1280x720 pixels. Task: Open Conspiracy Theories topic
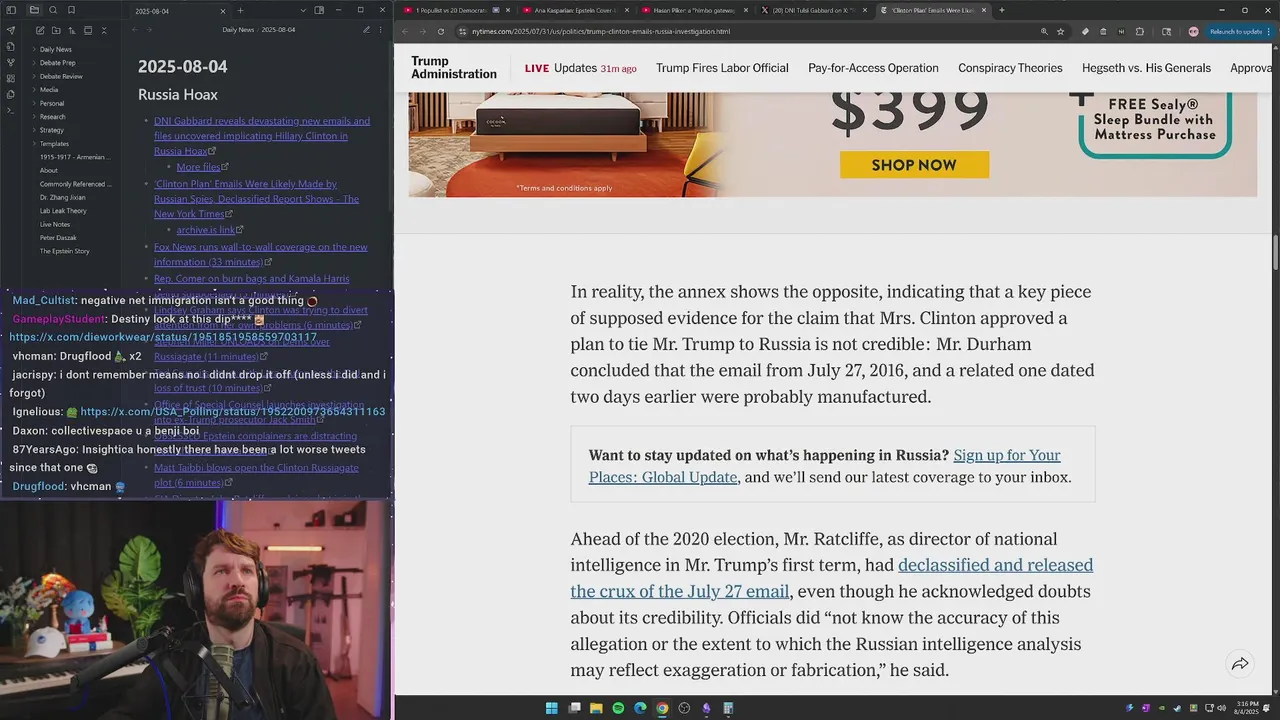[1010, 68]
